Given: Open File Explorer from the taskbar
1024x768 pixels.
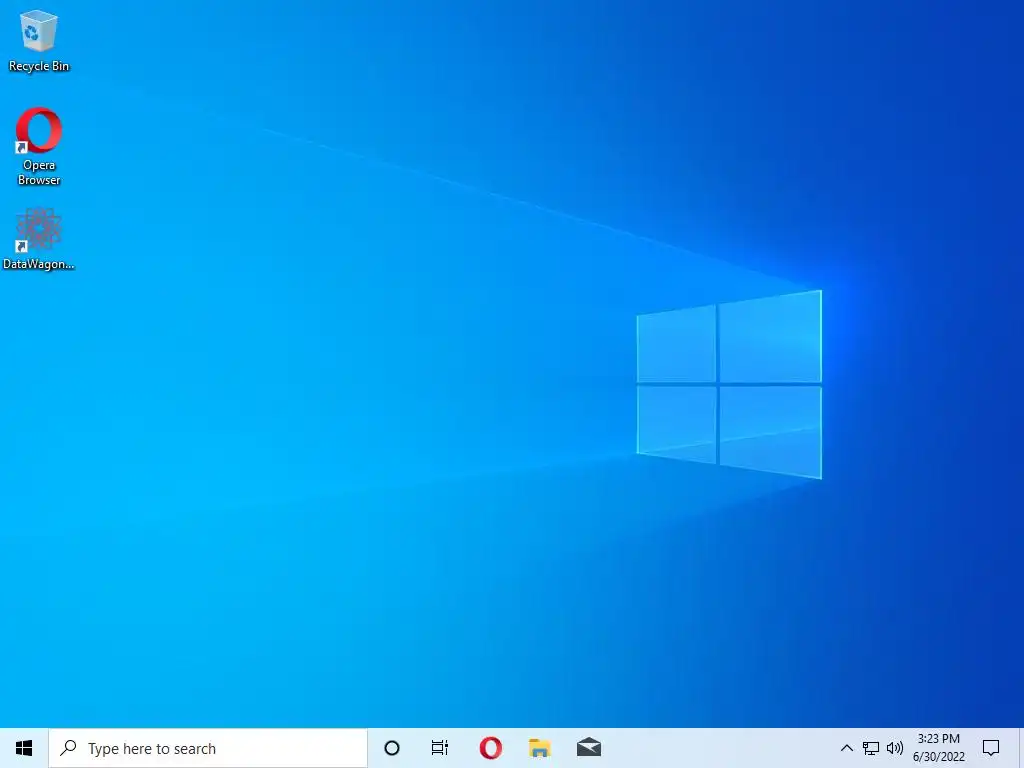Looking at the screenshot, I should click(539, 748).
